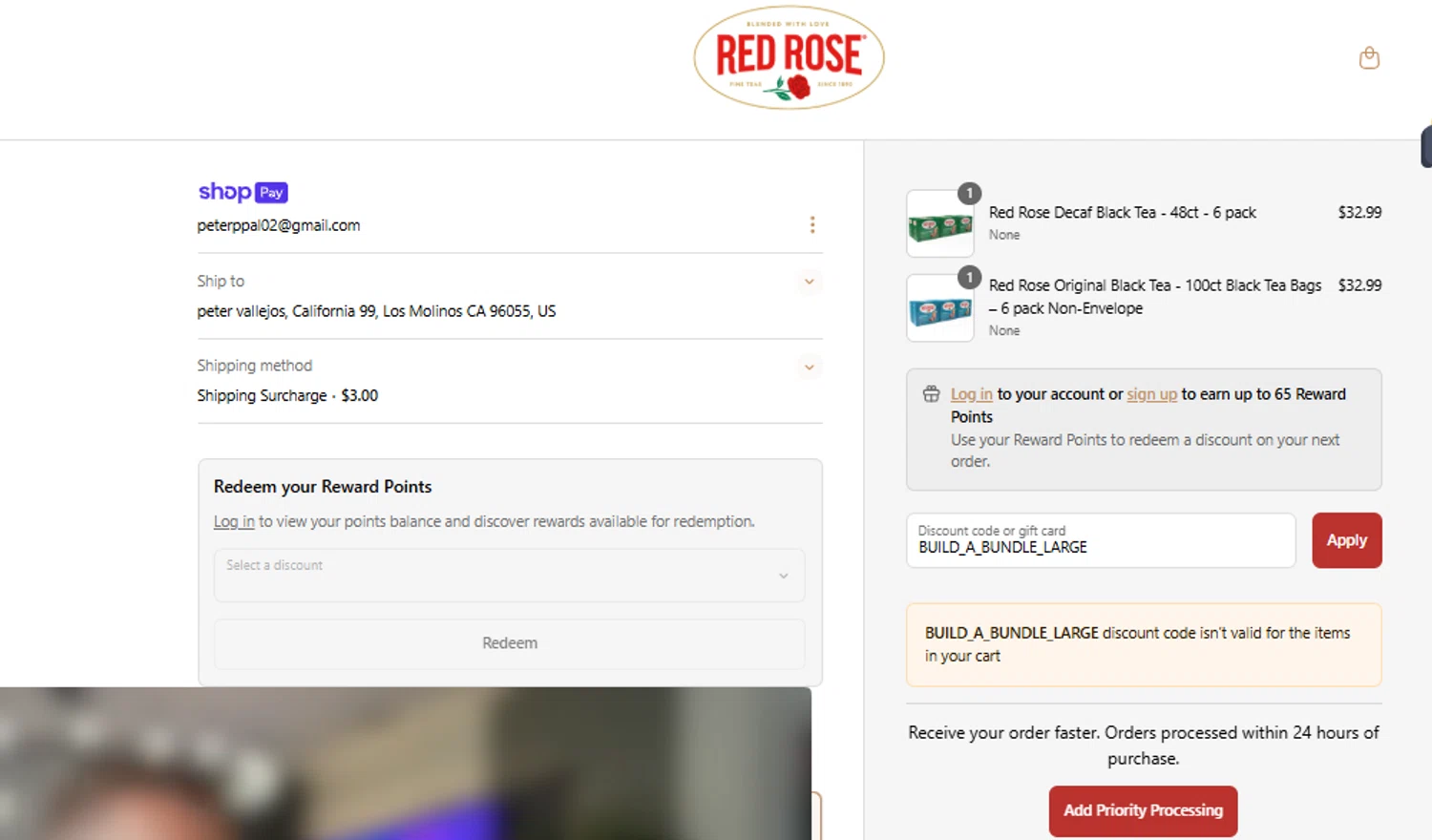This screenshot has width=1432, height=840.
Task: Expand the Ship to section chevron
Action: 809,282
